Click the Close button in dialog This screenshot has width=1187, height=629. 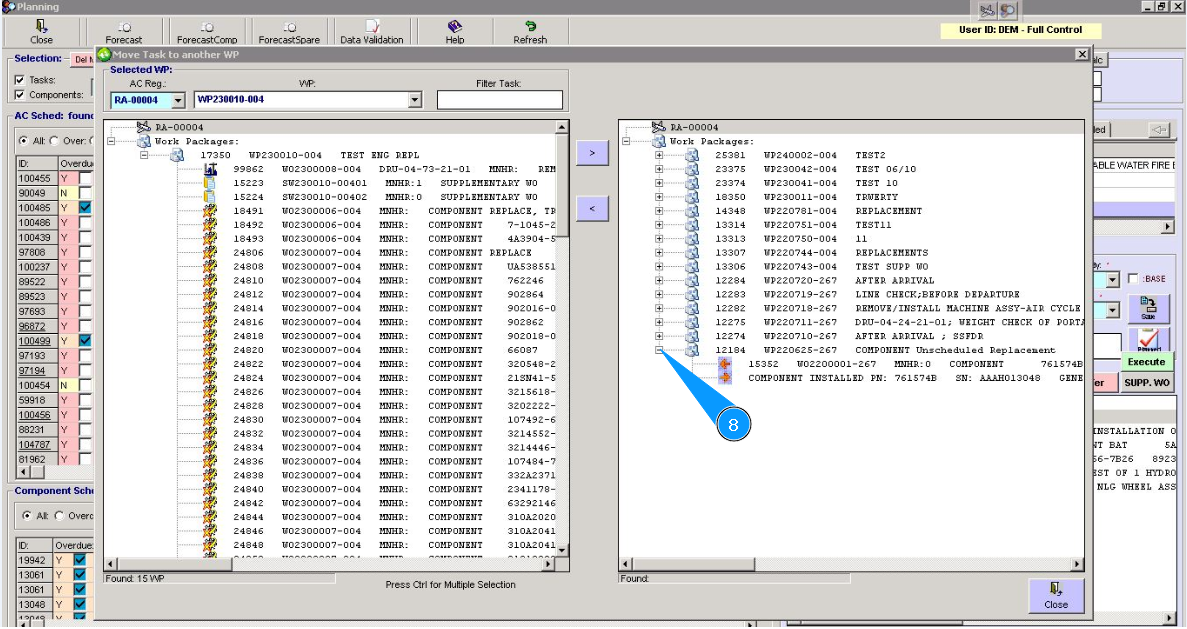click(1056, 596)
